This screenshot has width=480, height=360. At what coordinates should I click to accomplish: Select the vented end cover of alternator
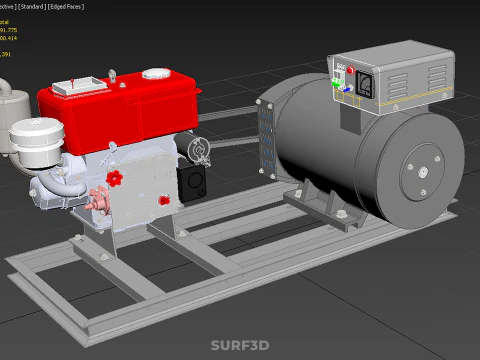(266, 138)
